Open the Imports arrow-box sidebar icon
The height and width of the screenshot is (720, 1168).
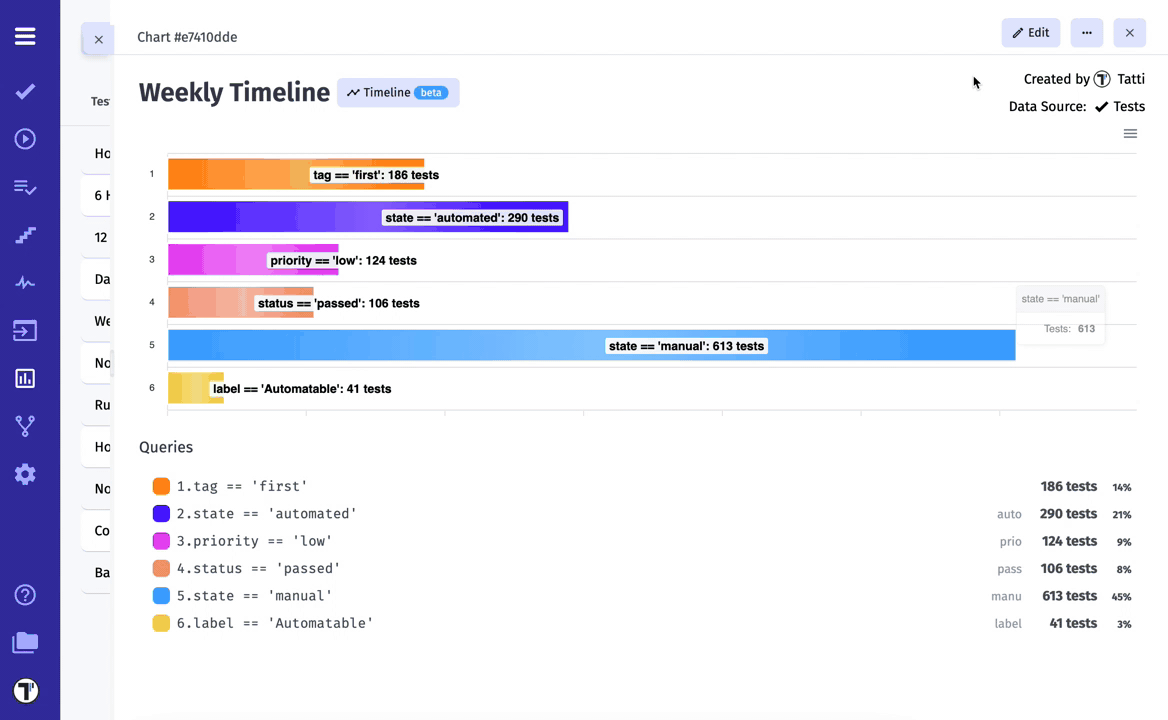point(25,331)
